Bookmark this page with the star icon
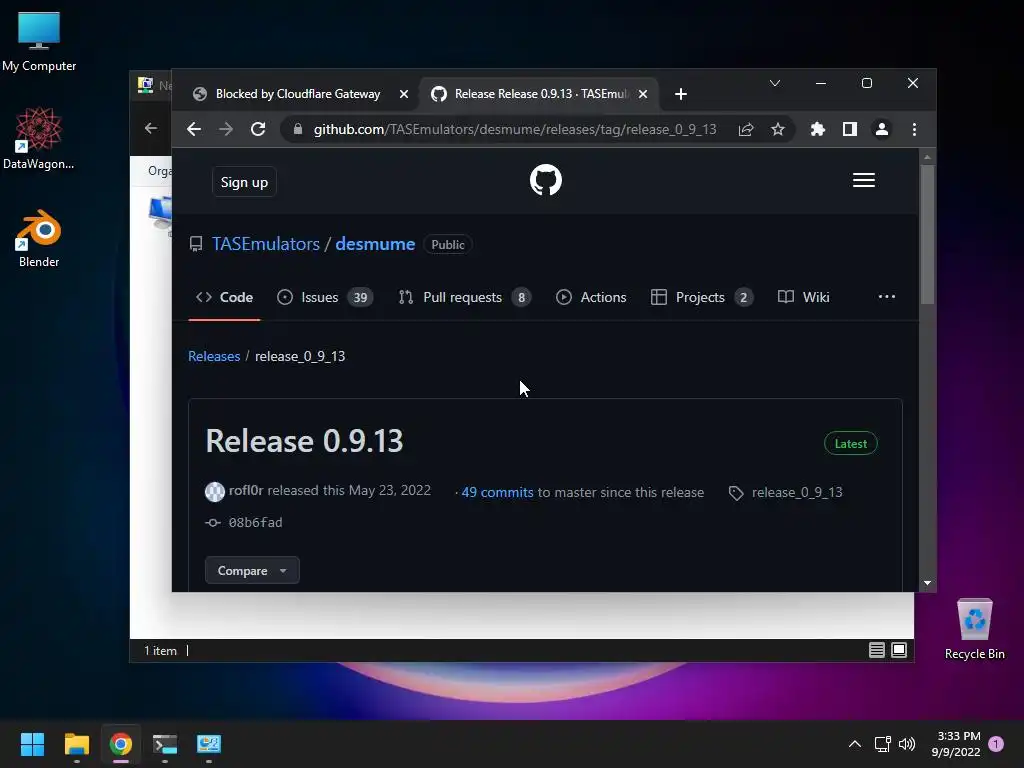Viewport: 1024px width, 768px height. [778, 129]
